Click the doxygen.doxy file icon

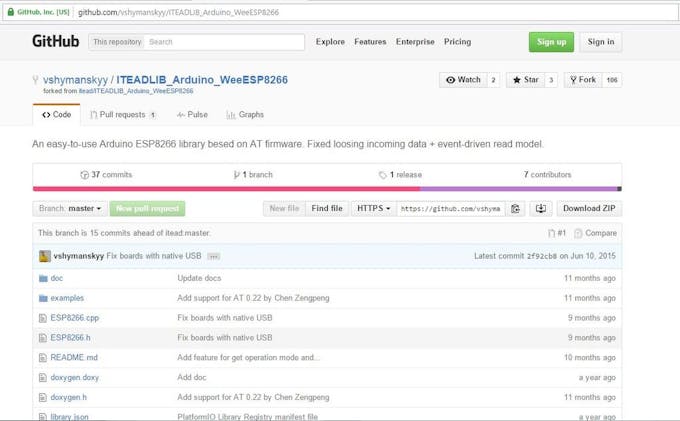[x=42, y=378]
